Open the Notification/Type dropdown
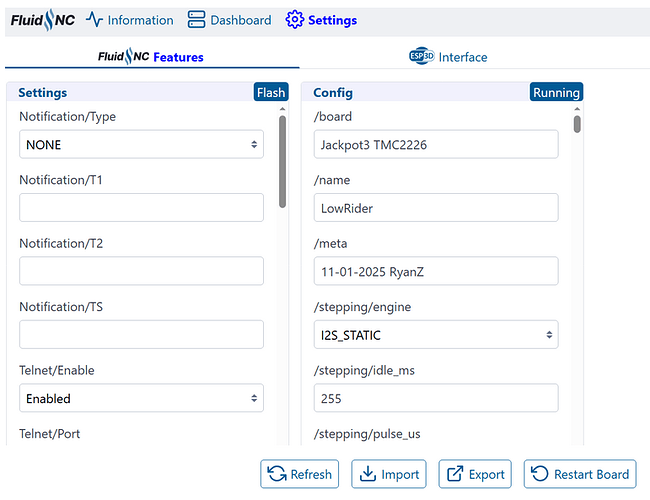This screenshot has width=650, height=500. point(141,144)
